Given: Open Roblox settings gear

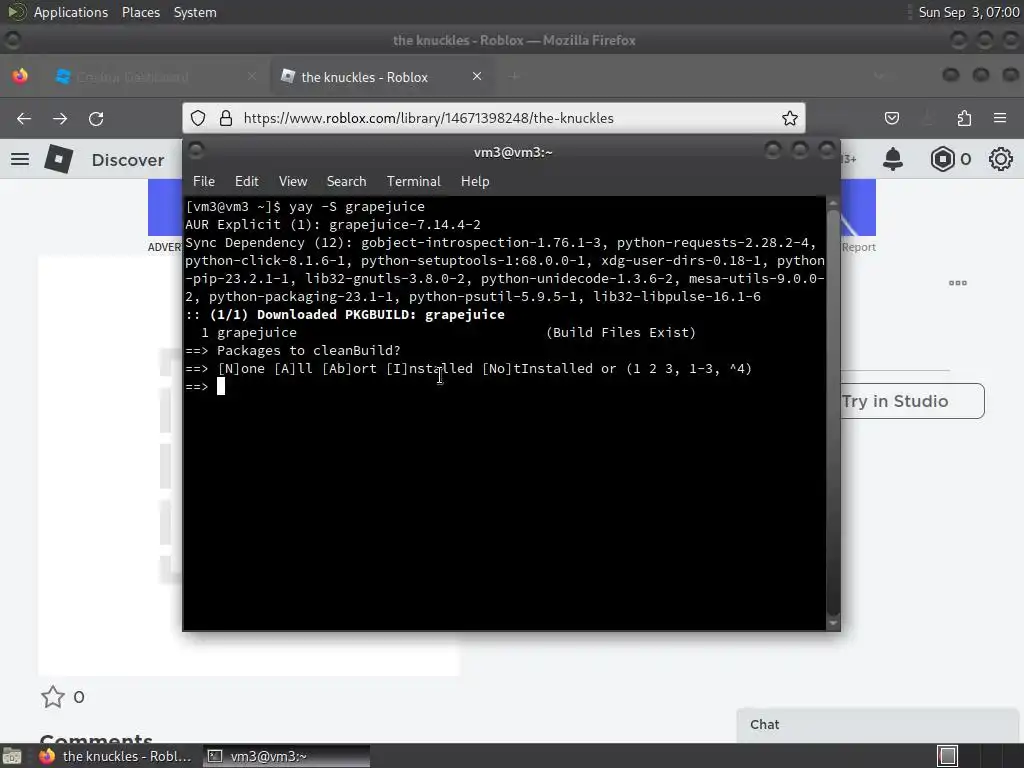Looking at the screenshot, I should pyautogui.click(x=1000, y=159).
